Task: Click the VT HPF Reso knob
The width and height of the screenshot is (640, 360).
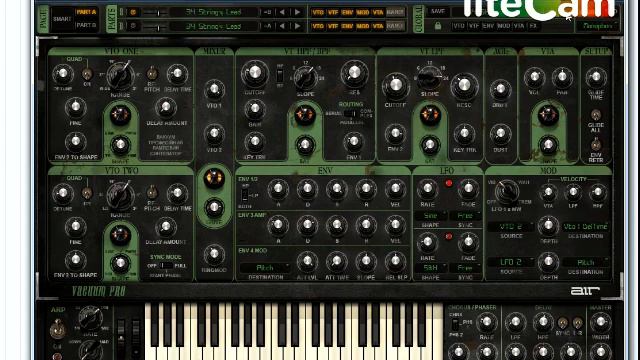Action: pyautogui.click(x=354, y=73)
